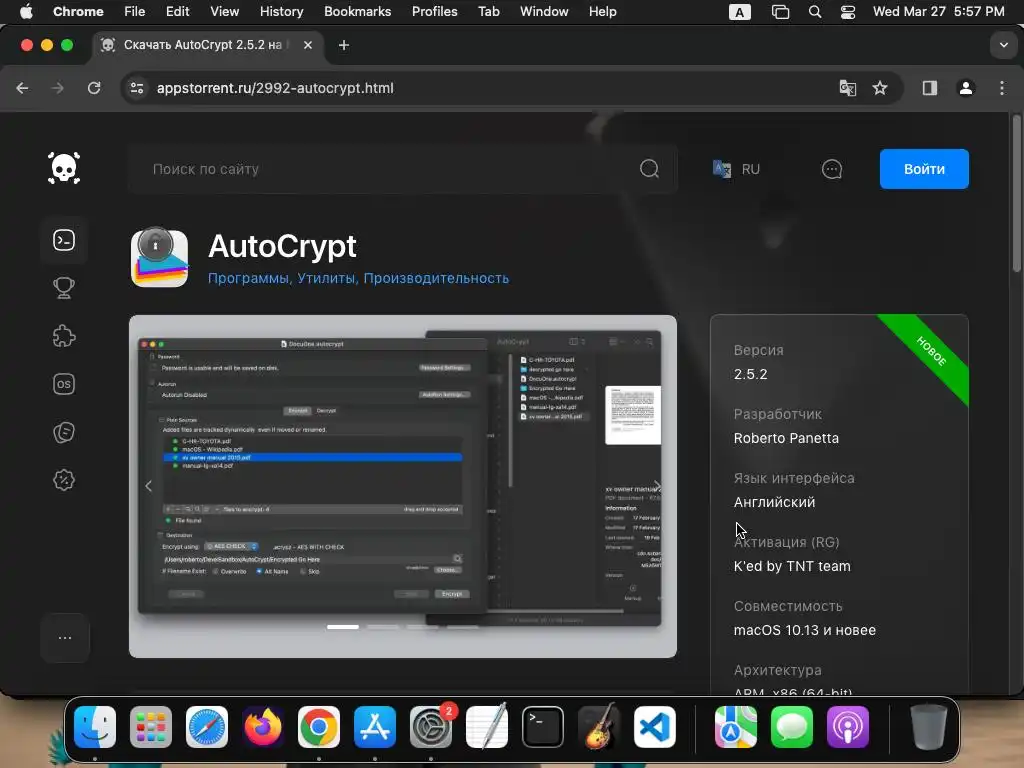The height and width of the screenshot is (768, 1024).
Task: Open the puzzle-piece plugins sidebar icon
Action: pos(64,336)
